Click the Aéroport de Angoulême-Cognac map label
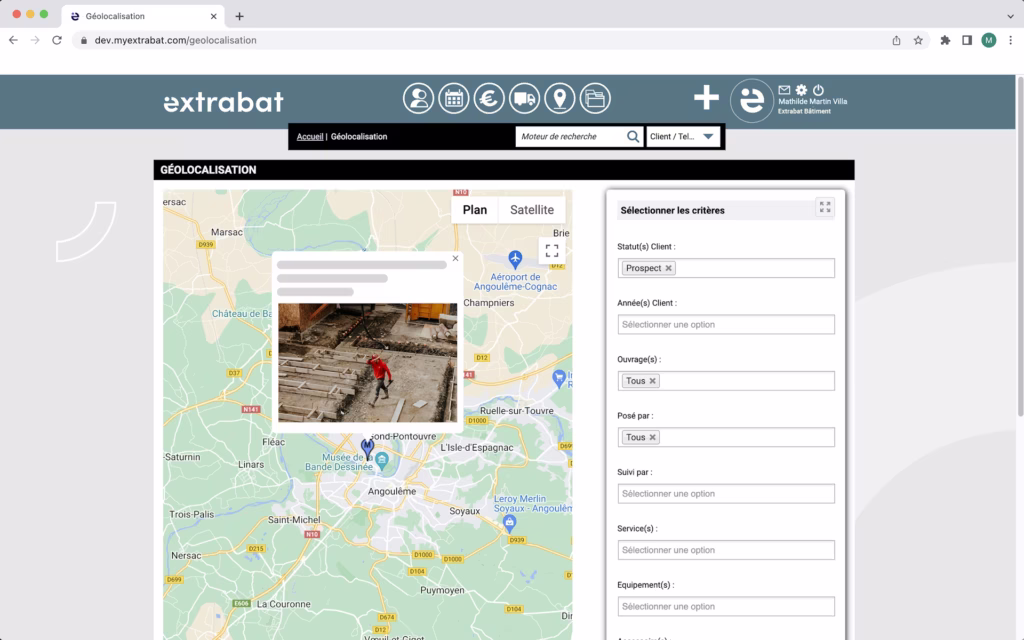The height and width of the screenshot is (640, 1024). [x=515, y=281]
